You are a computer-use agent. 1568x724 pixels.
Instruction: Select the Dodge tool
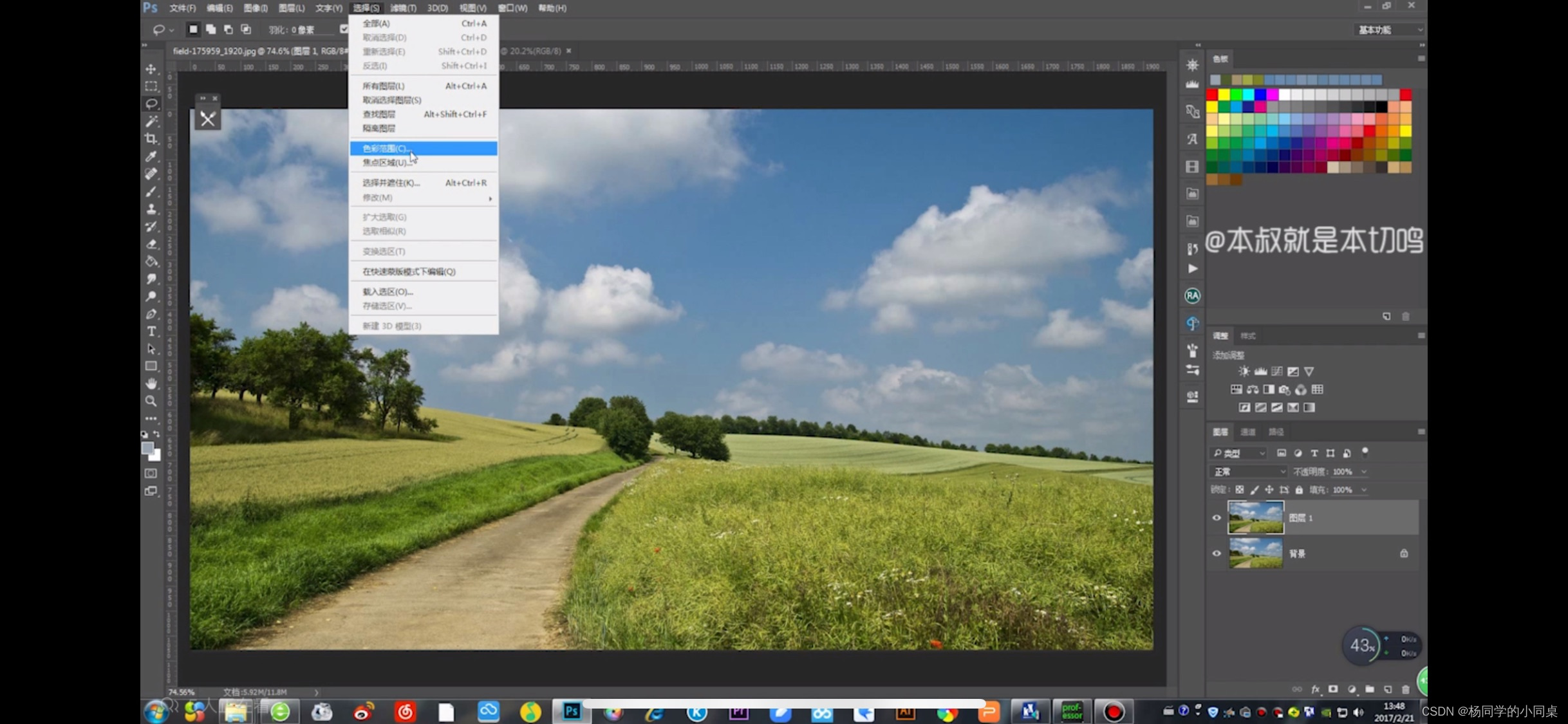click(x=151, y=296)
